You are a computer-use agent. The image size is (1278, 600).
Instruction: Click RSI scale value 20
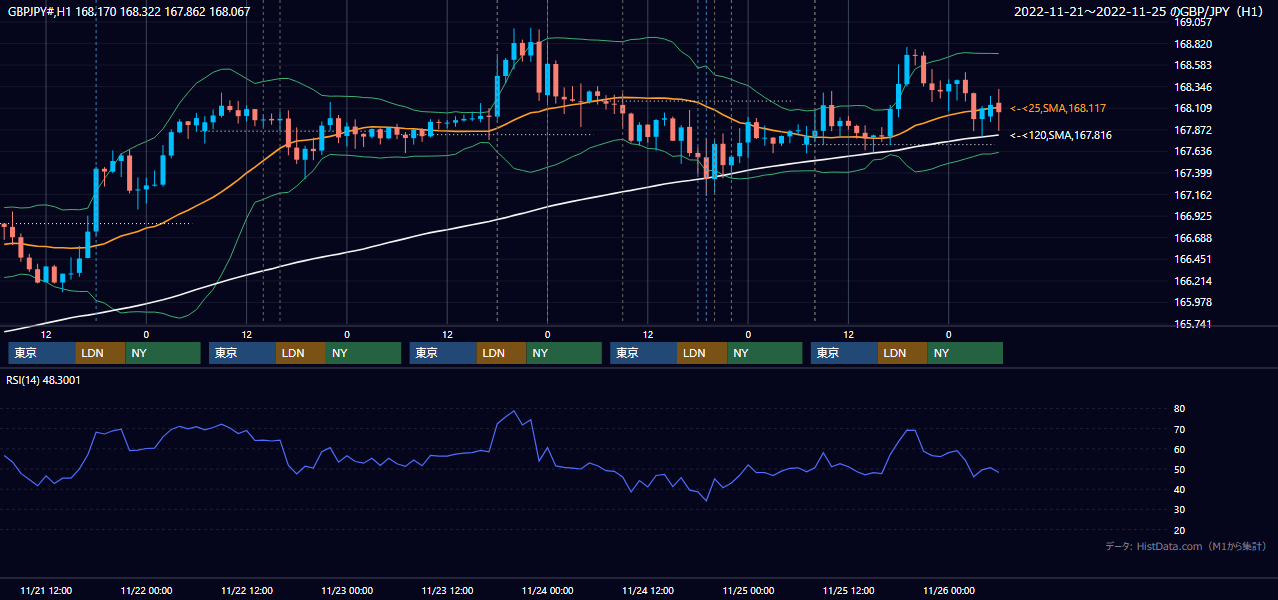click(1179, 530)
